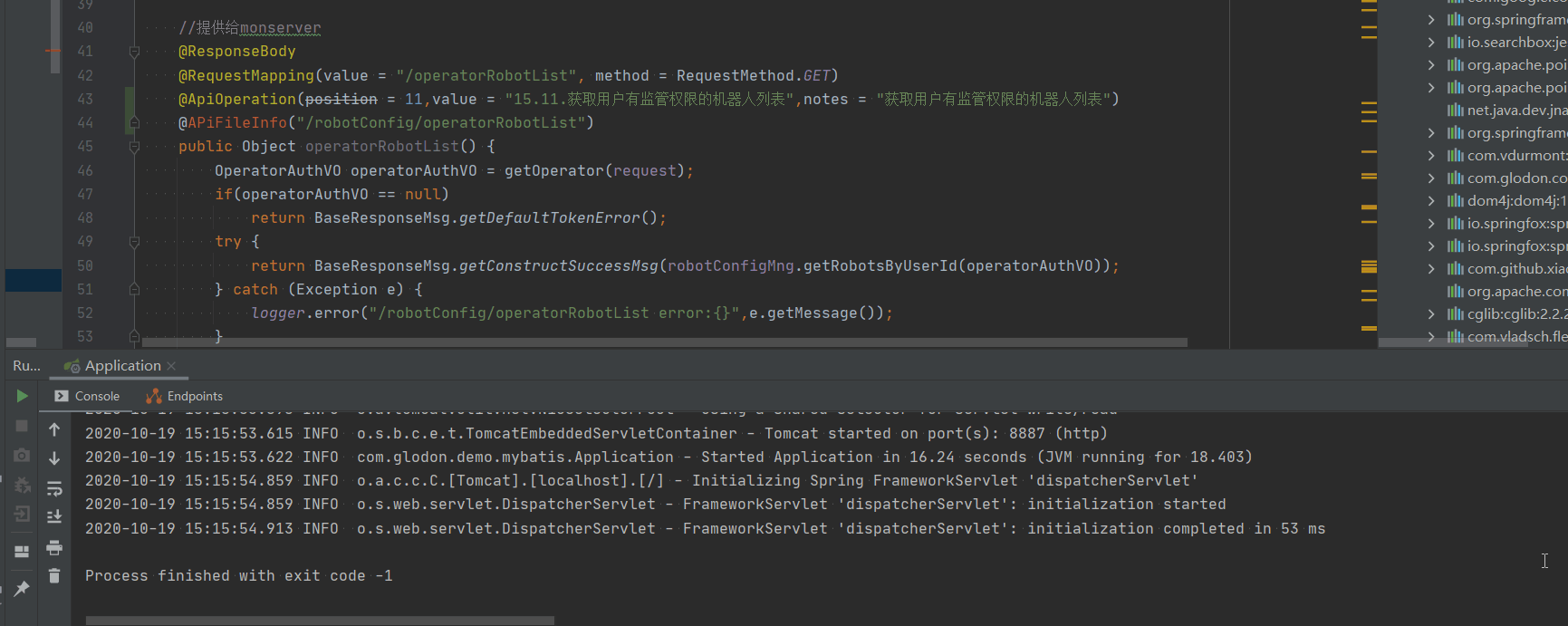
Task: Click the Ru... tool window label
Action: 26,366
